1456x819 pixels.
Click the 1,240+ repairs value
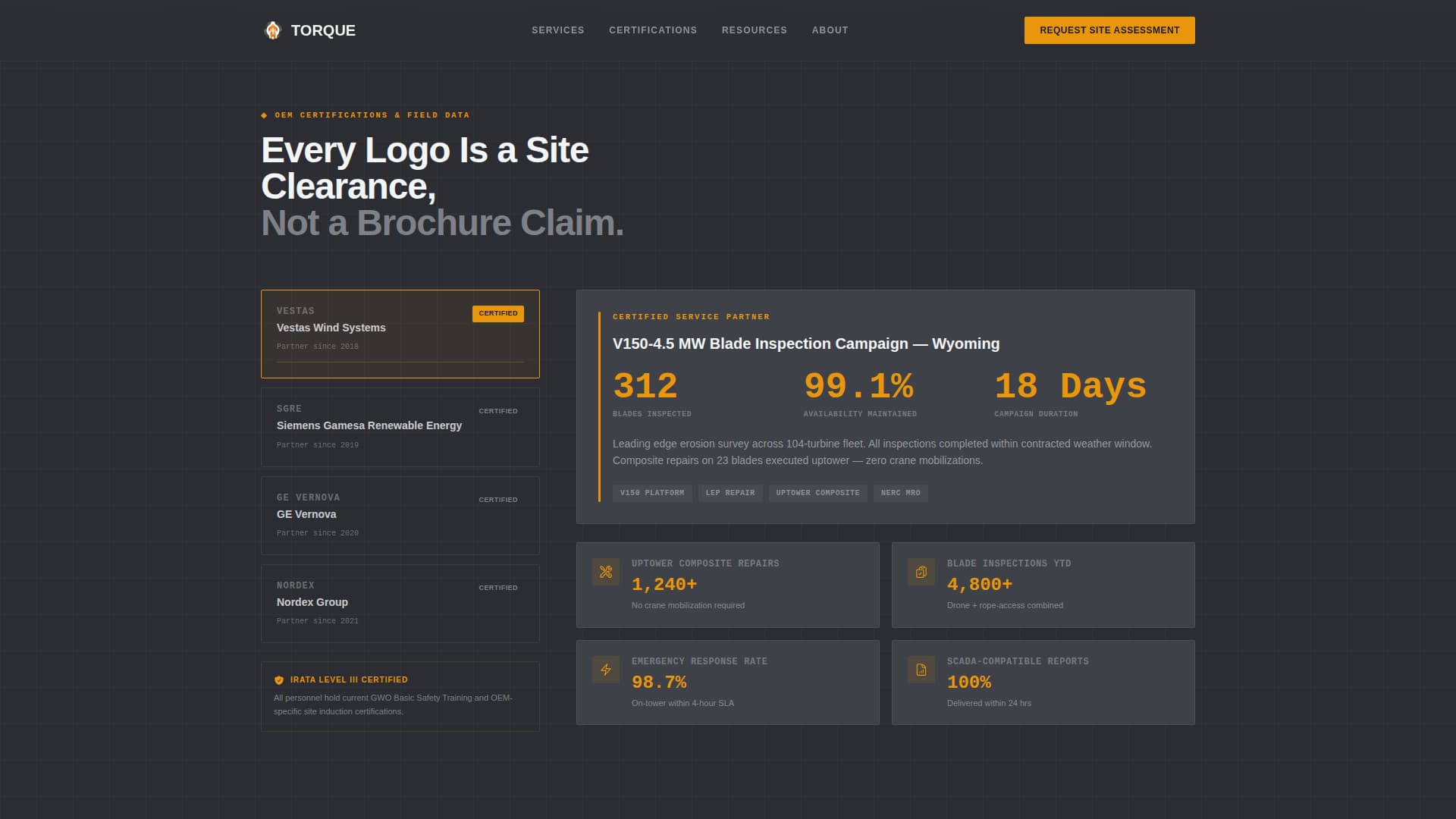(x=664, y=585)
